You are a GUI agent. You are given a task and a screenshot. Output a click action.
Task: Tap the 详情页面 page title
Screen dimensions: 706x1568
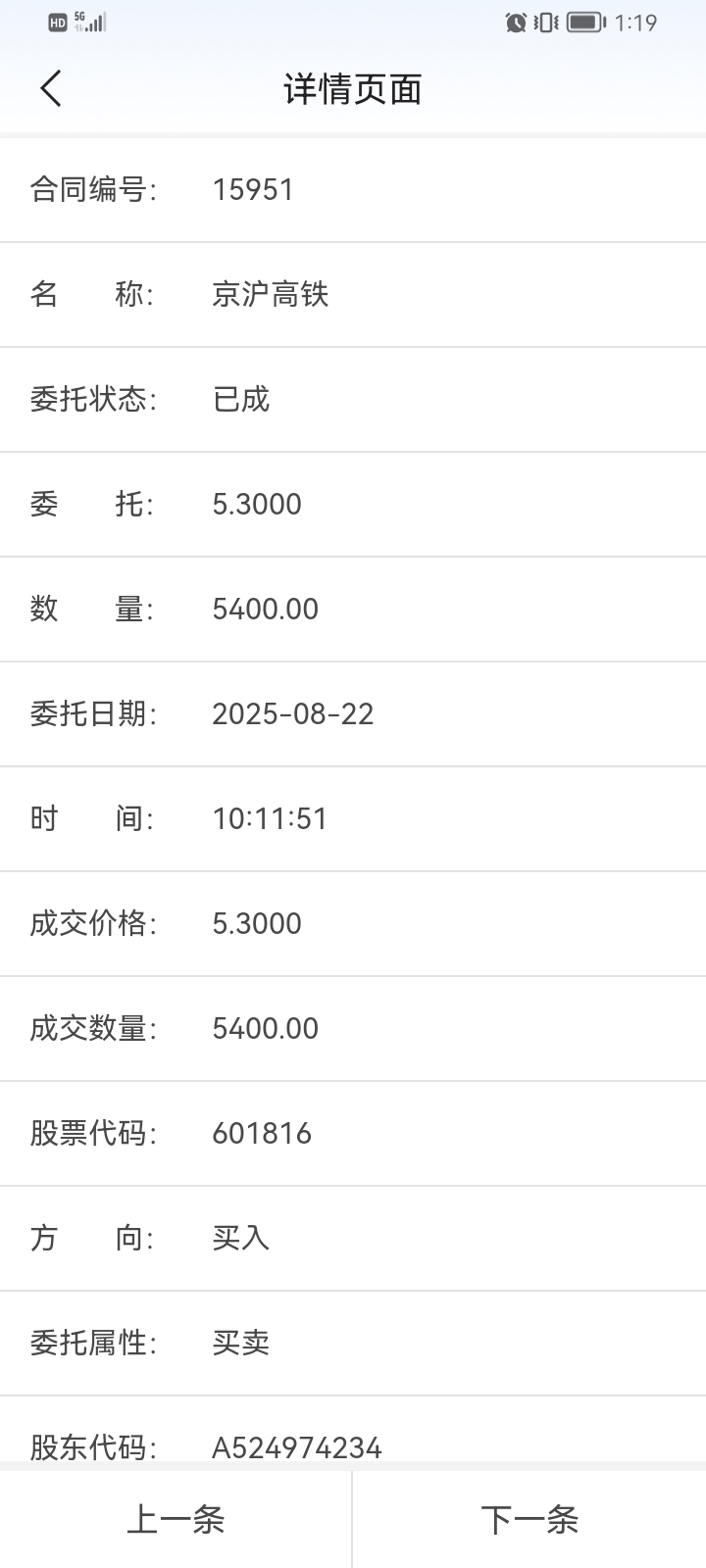353,89
